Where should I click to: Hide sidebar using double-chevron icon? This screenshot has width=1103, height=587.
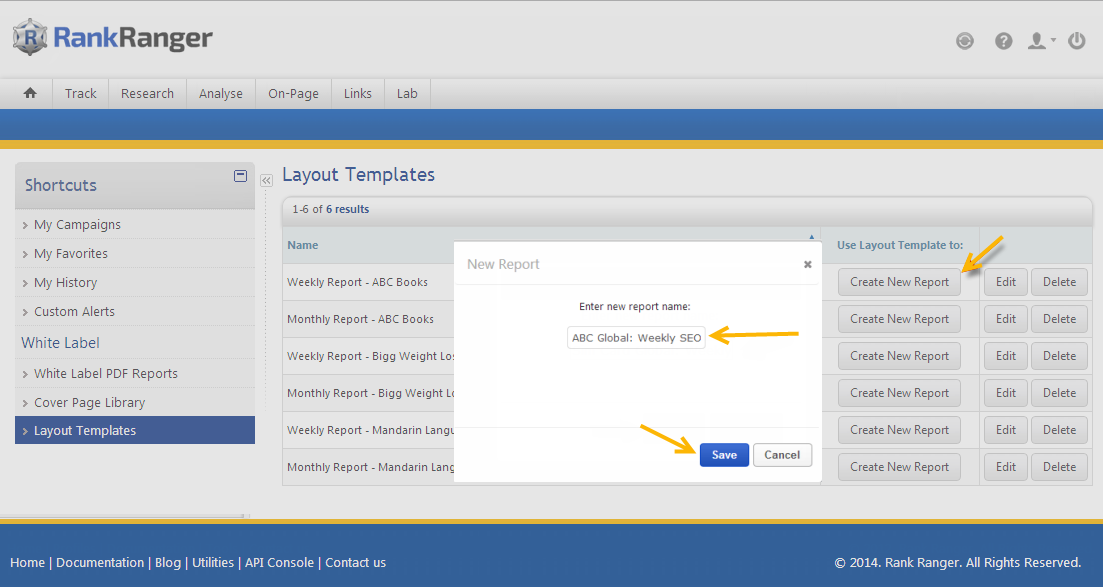pyautogui.click(x=266, y=181)
